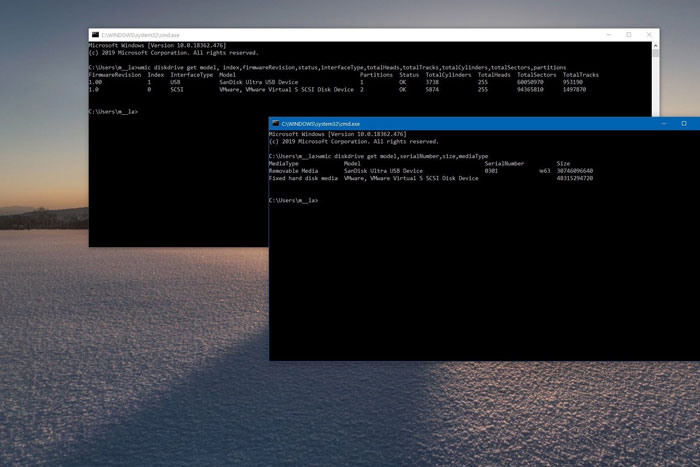Viewport: 700px width, 467px height.
Task: Click the Removable Media row text
Action: coord(293,170)
